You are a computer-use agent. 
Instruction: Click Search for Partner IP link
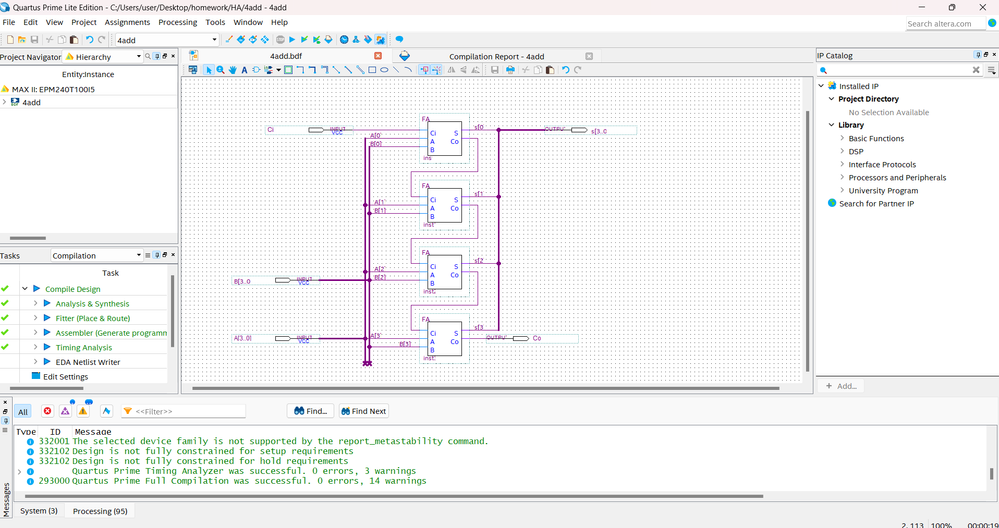(876, 204)
